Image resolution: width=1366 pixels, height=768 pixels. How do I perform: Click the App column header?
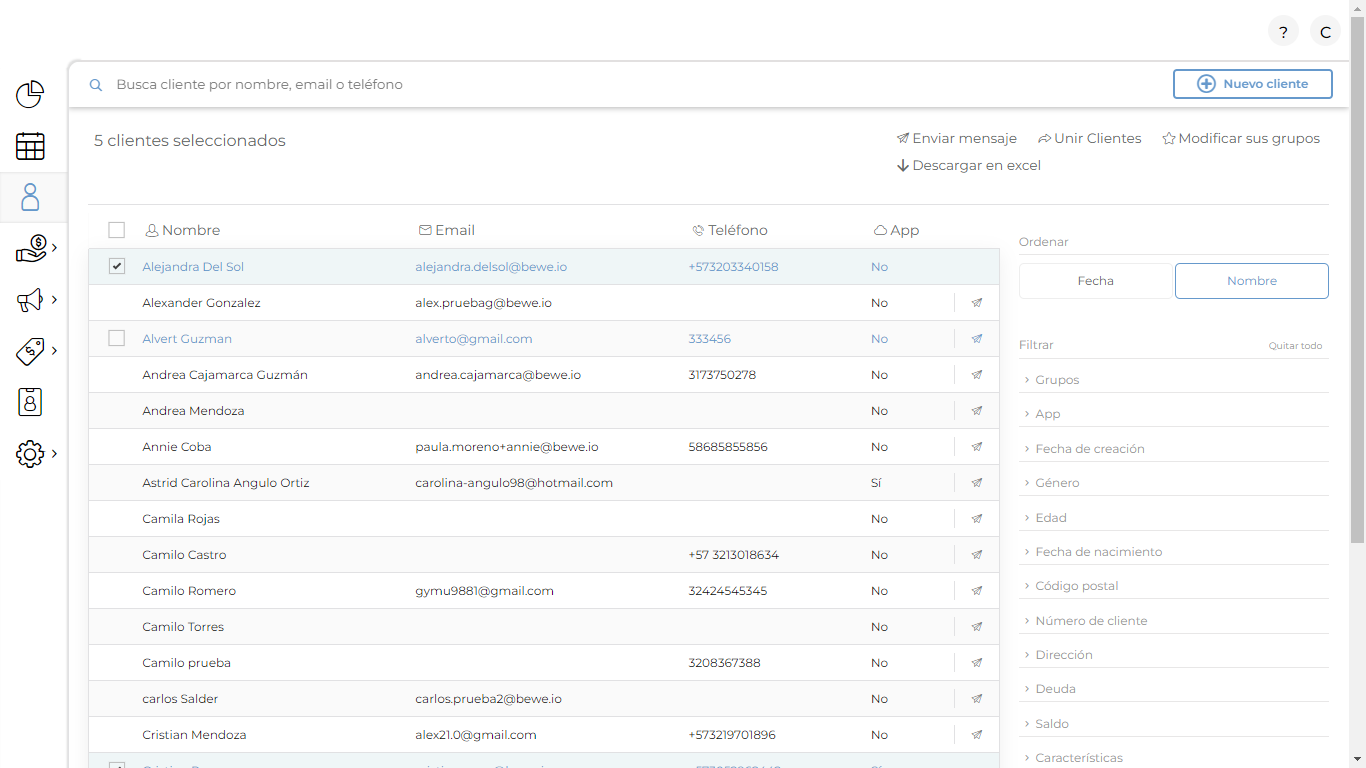(896, 230)
